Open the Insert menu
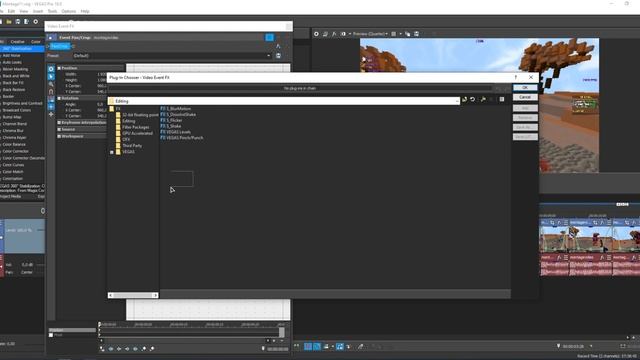The height and width of the screenshot is (360, 640). click(x=38, y=11)
